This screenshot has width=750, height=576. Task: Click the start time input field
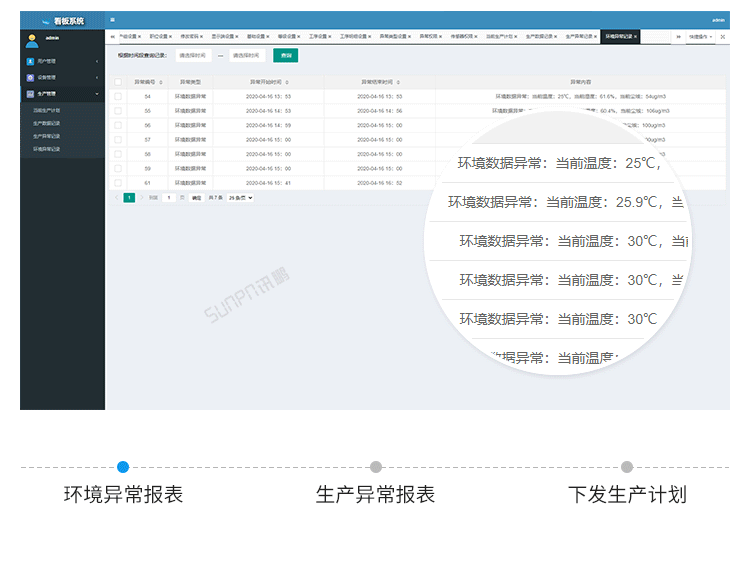[194, 56]
